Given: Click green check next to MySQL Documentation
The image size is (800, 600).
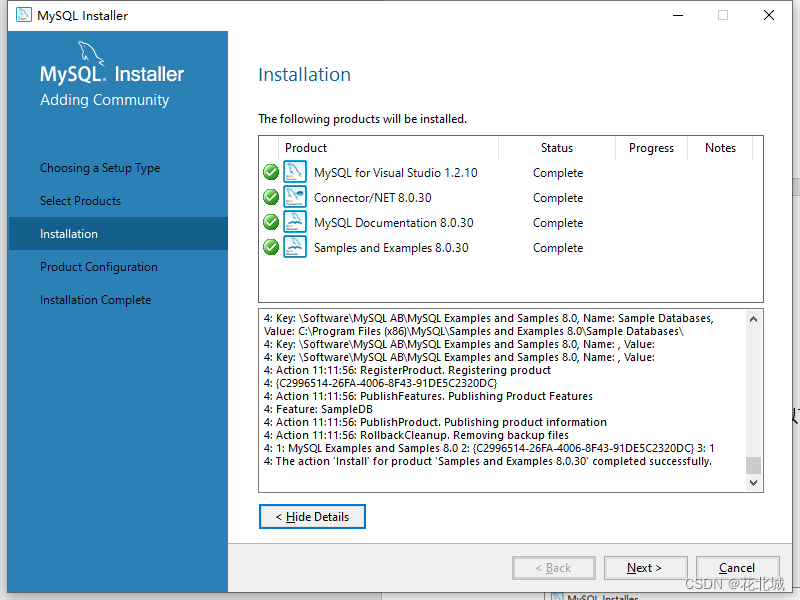Looking at the screenshot, I should [271, 222].
